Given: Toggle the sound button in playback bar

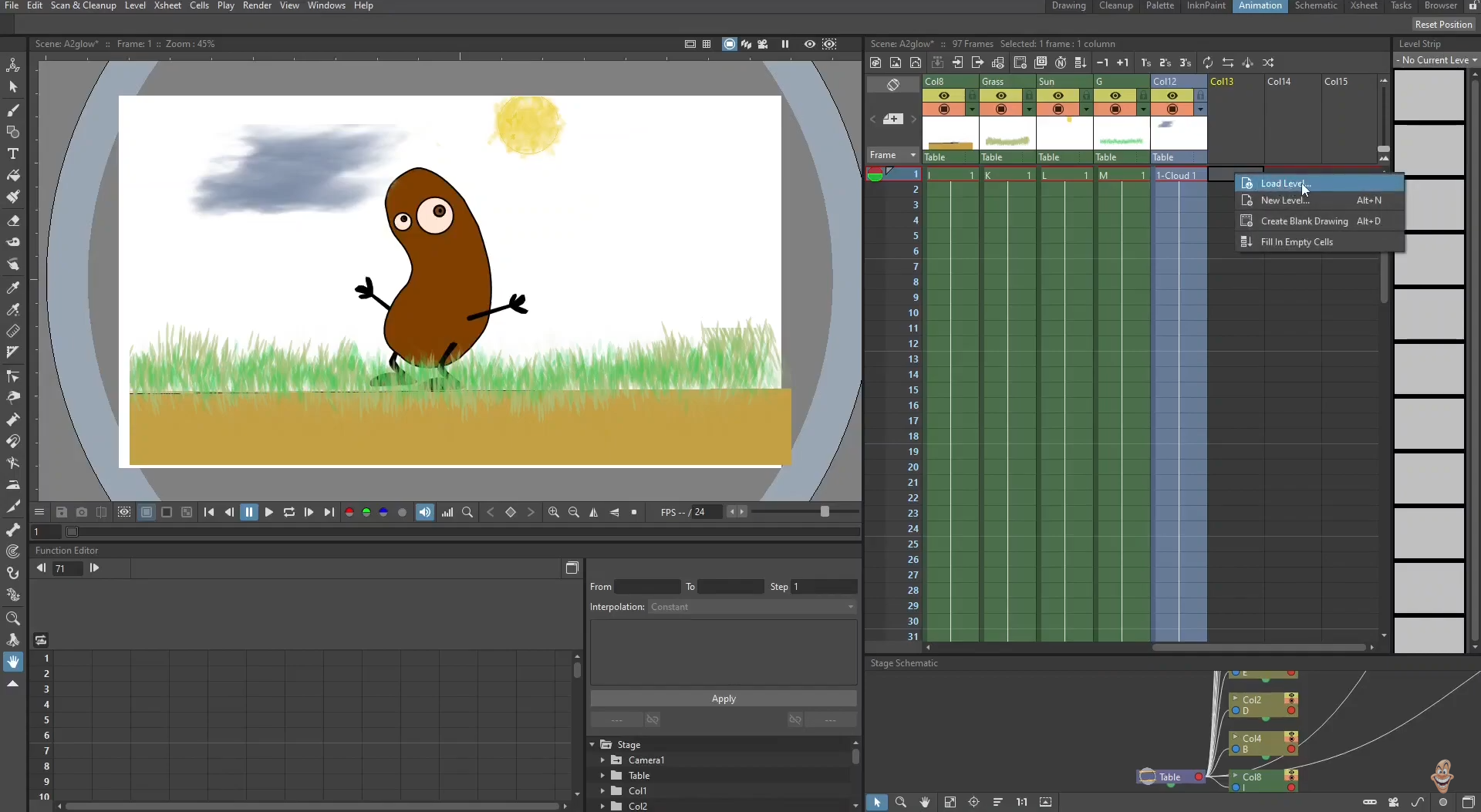Looking at the screenshot, I should click(425, 512).
